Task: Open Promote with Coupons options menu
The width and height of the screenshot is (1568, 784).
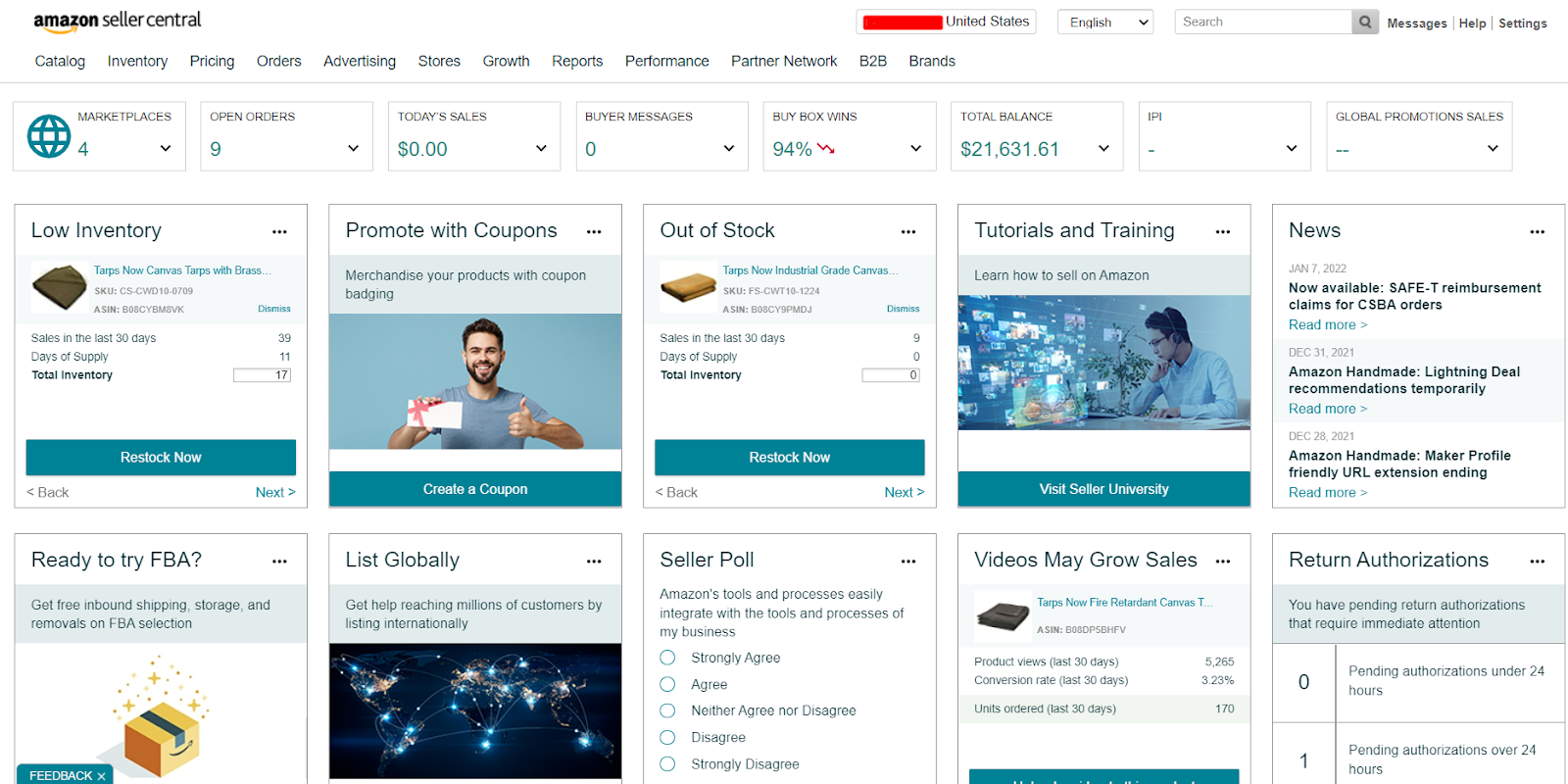Action: pos(594,232)
